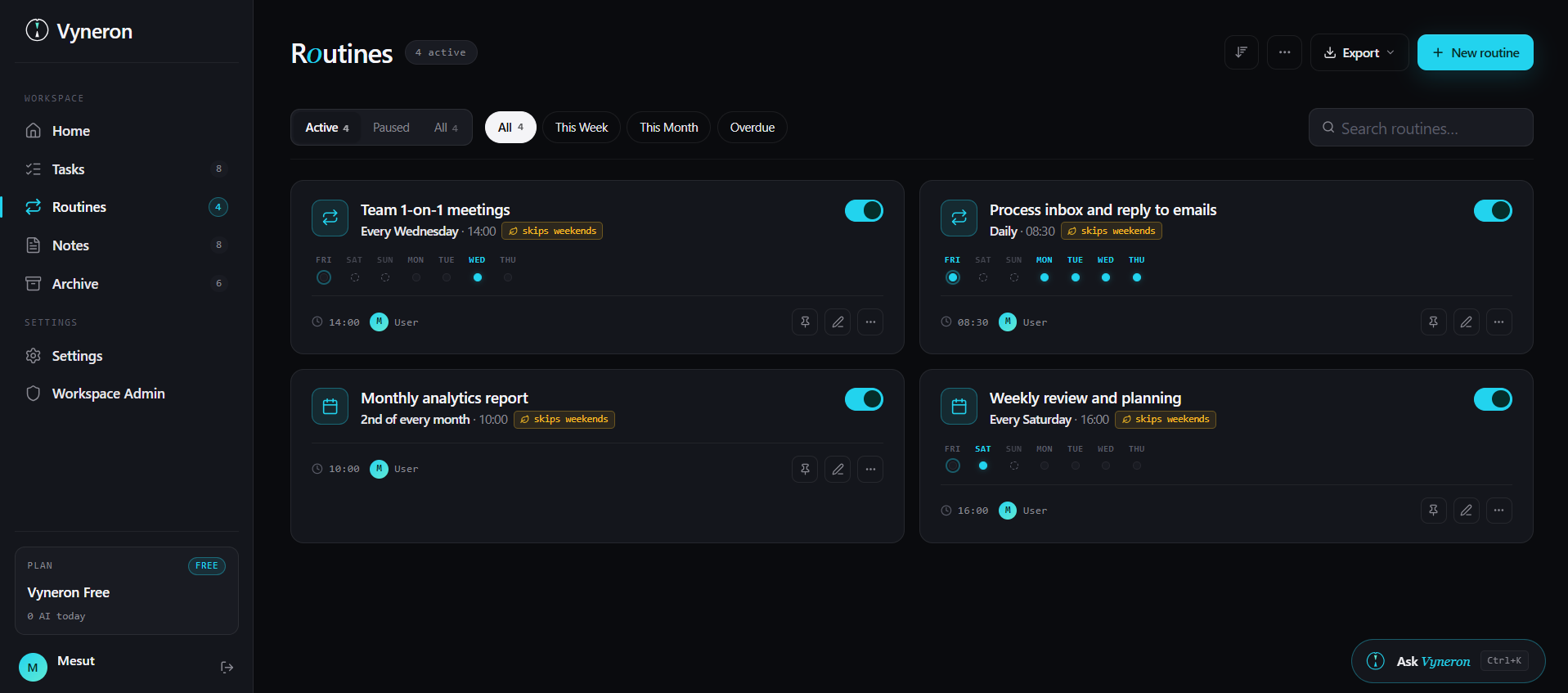Viewport: 1568px width, 693px height.
Task: Select the All time filter pill
Action: point(510,128)
